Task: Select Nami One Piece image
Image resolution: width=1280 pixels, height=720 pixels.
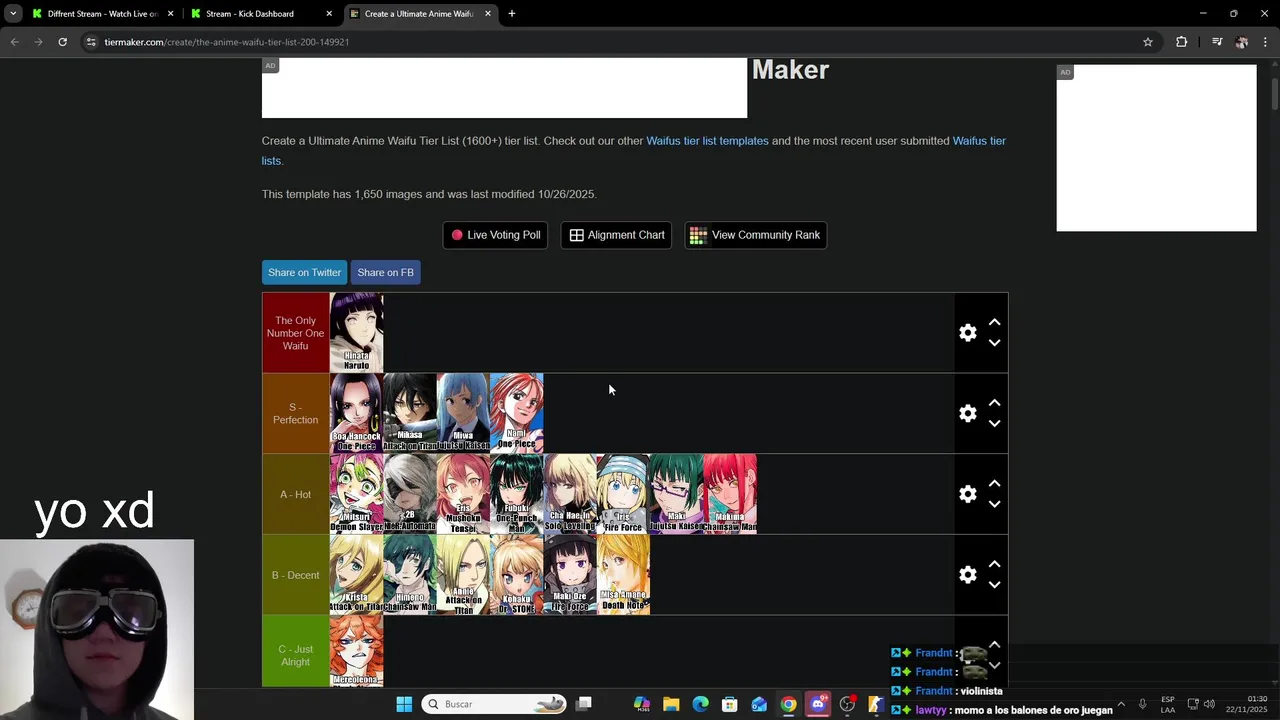Action: pos(516,413)
